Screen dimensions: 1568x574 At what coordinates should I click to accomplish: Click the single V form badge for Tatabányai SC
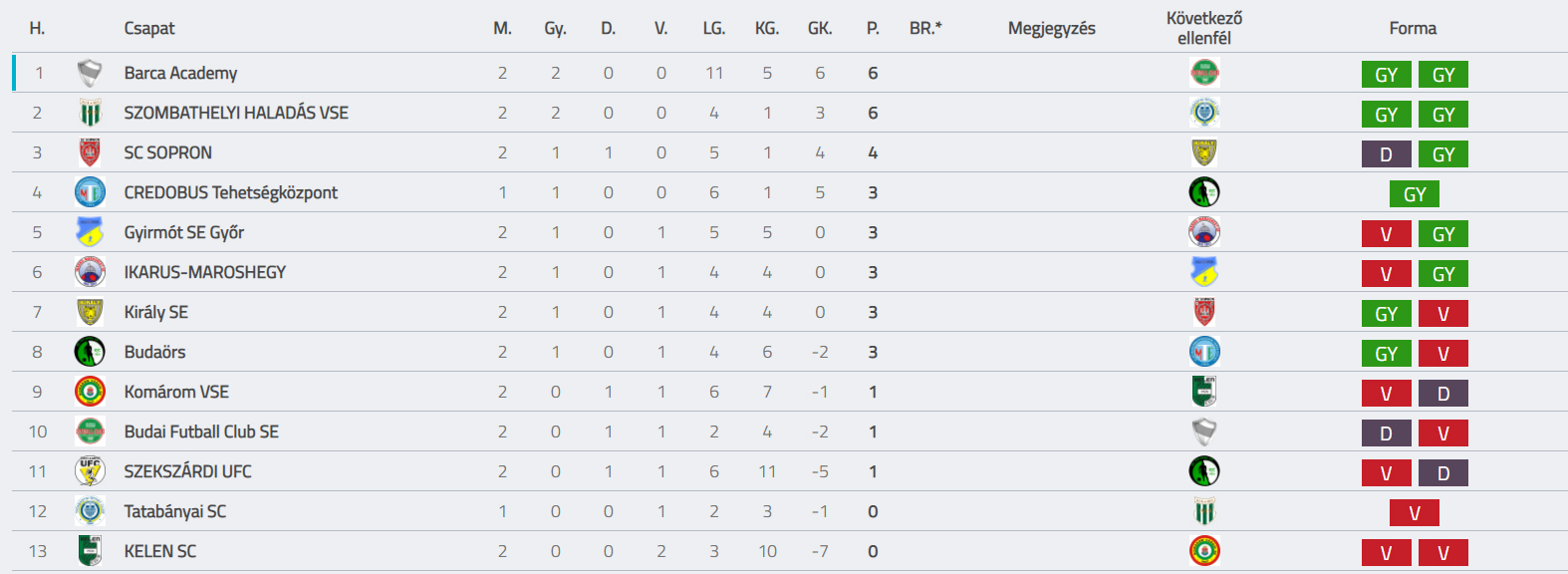1415,513
